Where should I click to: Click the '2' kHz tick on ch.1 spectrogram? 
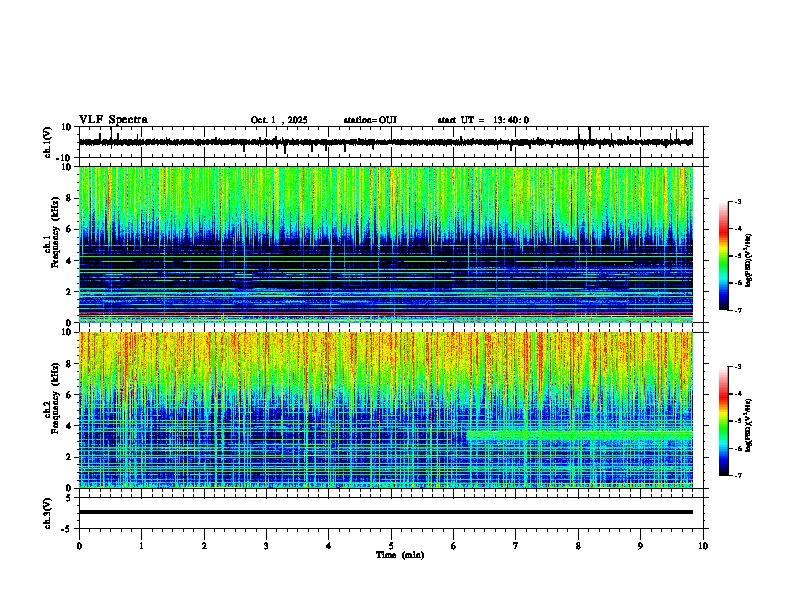(x=69, y=291)
